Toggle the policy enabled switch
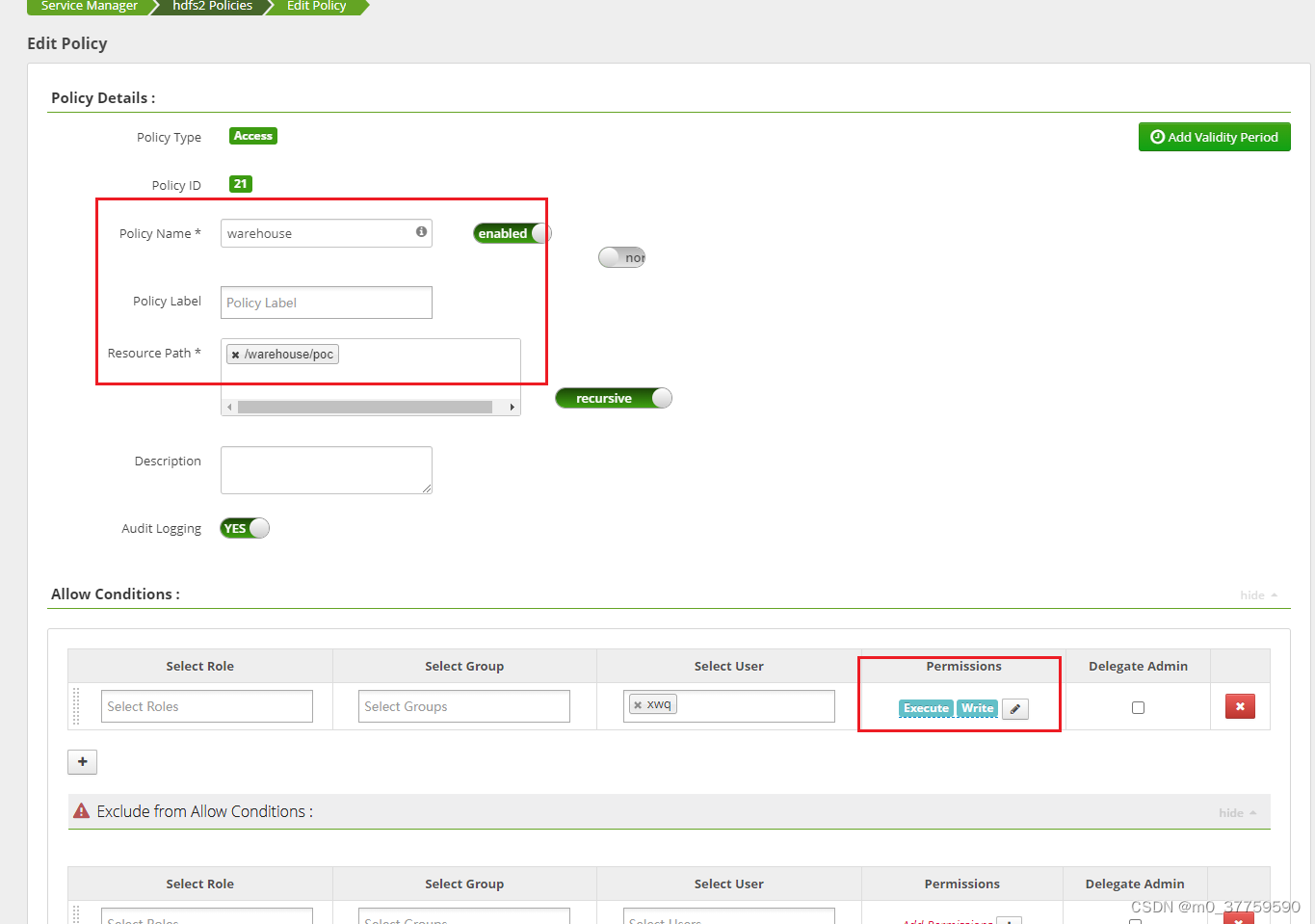 pyautogui.click(x=513, y=233)
